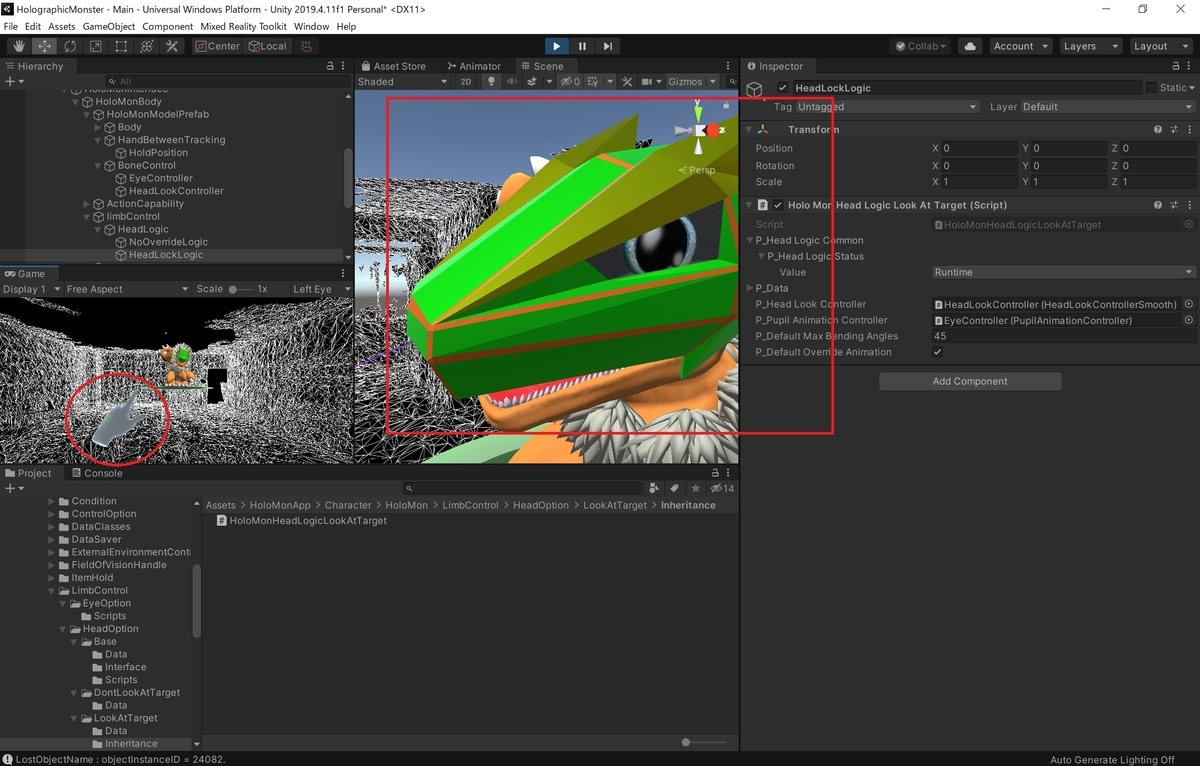The width and height of the screenshot is (1200, 766).
Task: Open the Gizmos dropdown
Action: pyautogui.click(x=691, y=82)
